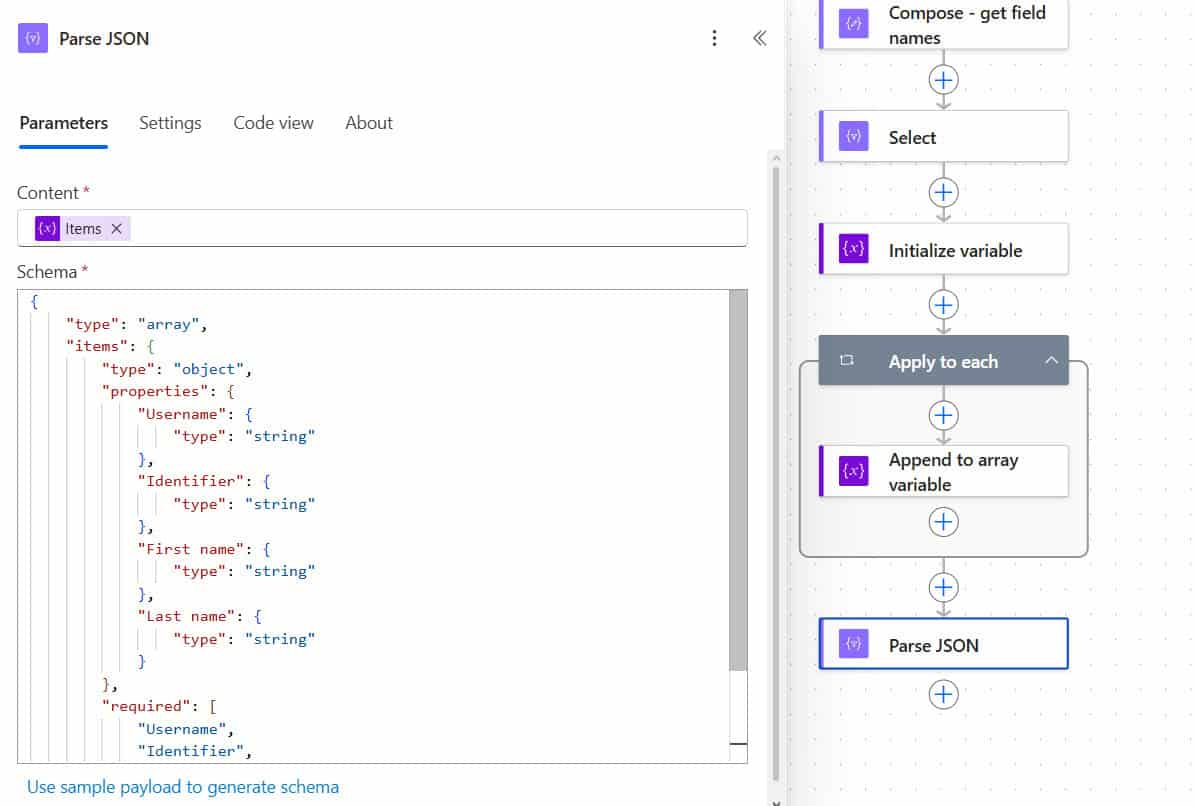Open the three-dot more options menu

click(714, 38)
